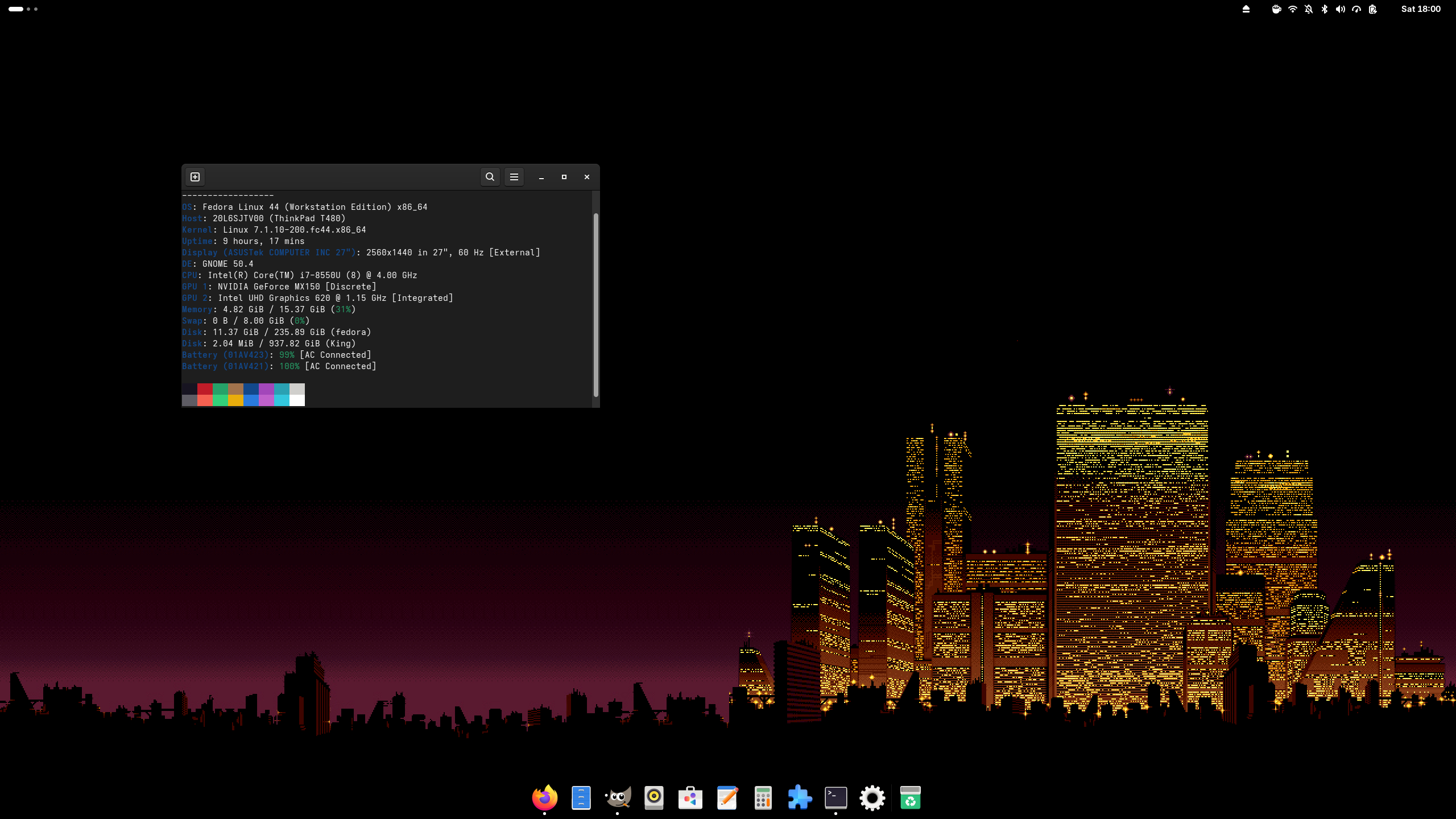This screenshot has width=1456, height=819.
Task: Click the brown color block in the terminal
Action: click(235, 389)
